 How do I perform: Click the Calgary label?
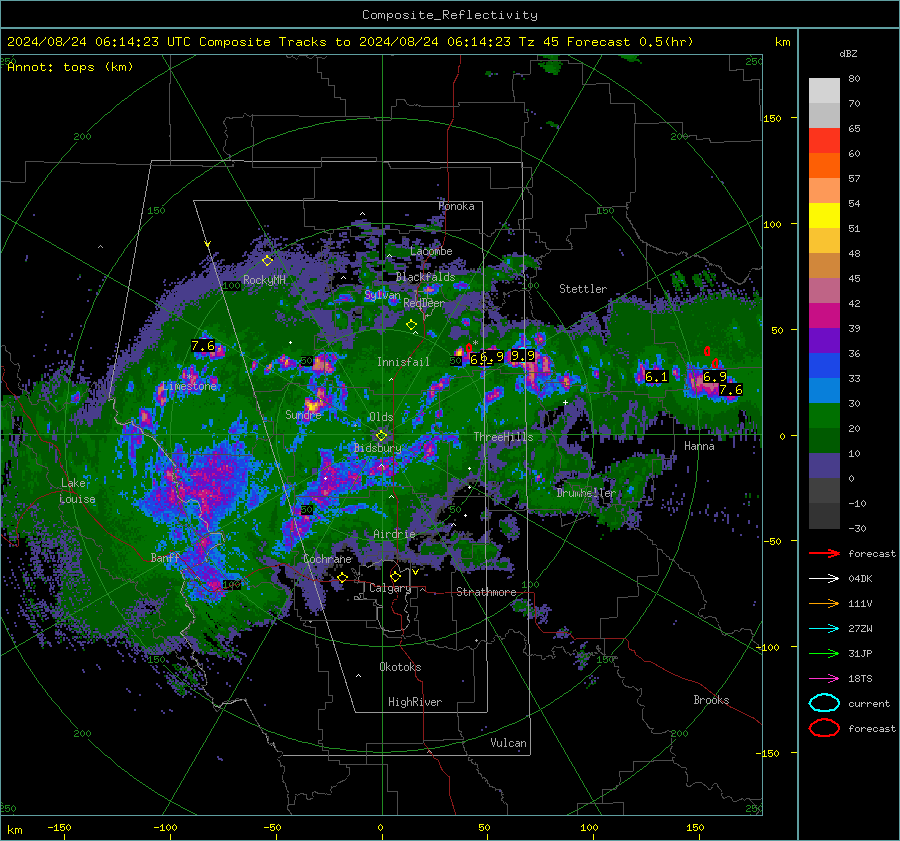coord(390,588)
